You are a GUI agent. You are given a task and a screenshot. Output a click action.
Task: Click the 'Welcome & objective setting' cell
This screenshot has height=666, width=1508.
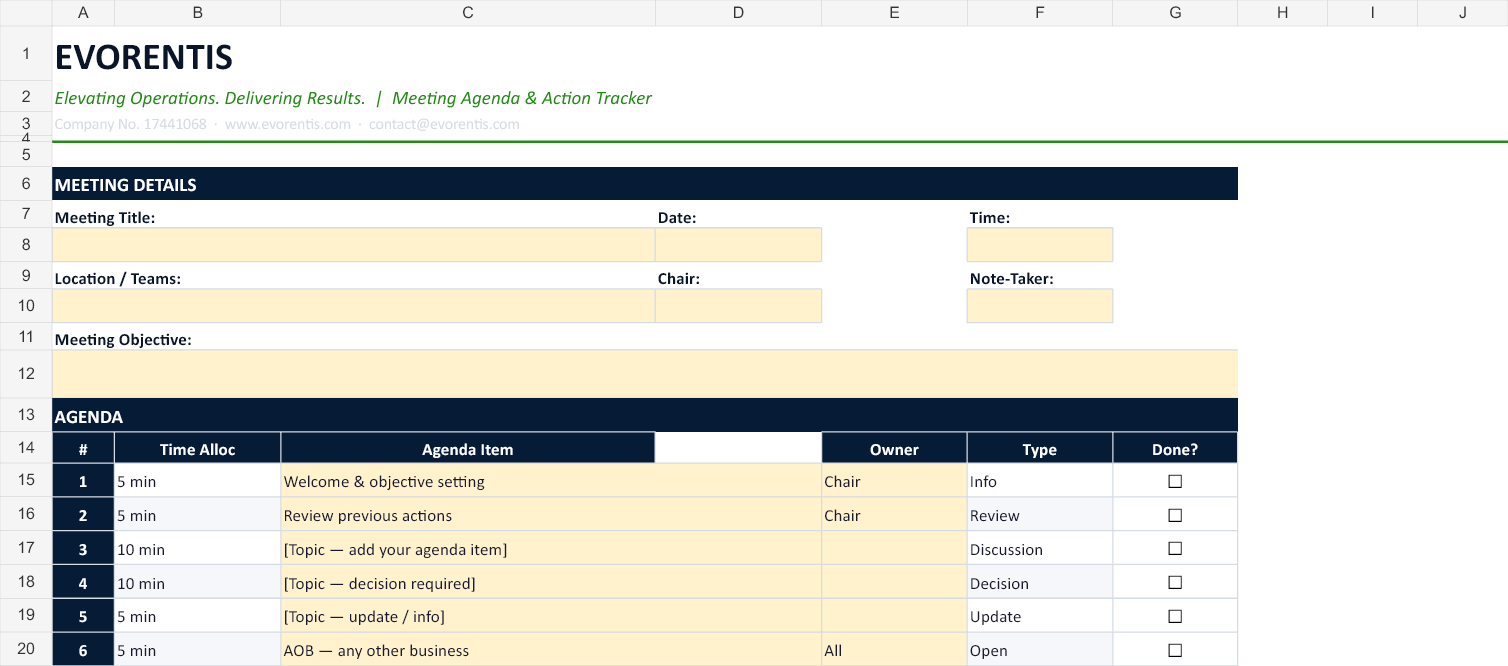[x=551, y=481]
